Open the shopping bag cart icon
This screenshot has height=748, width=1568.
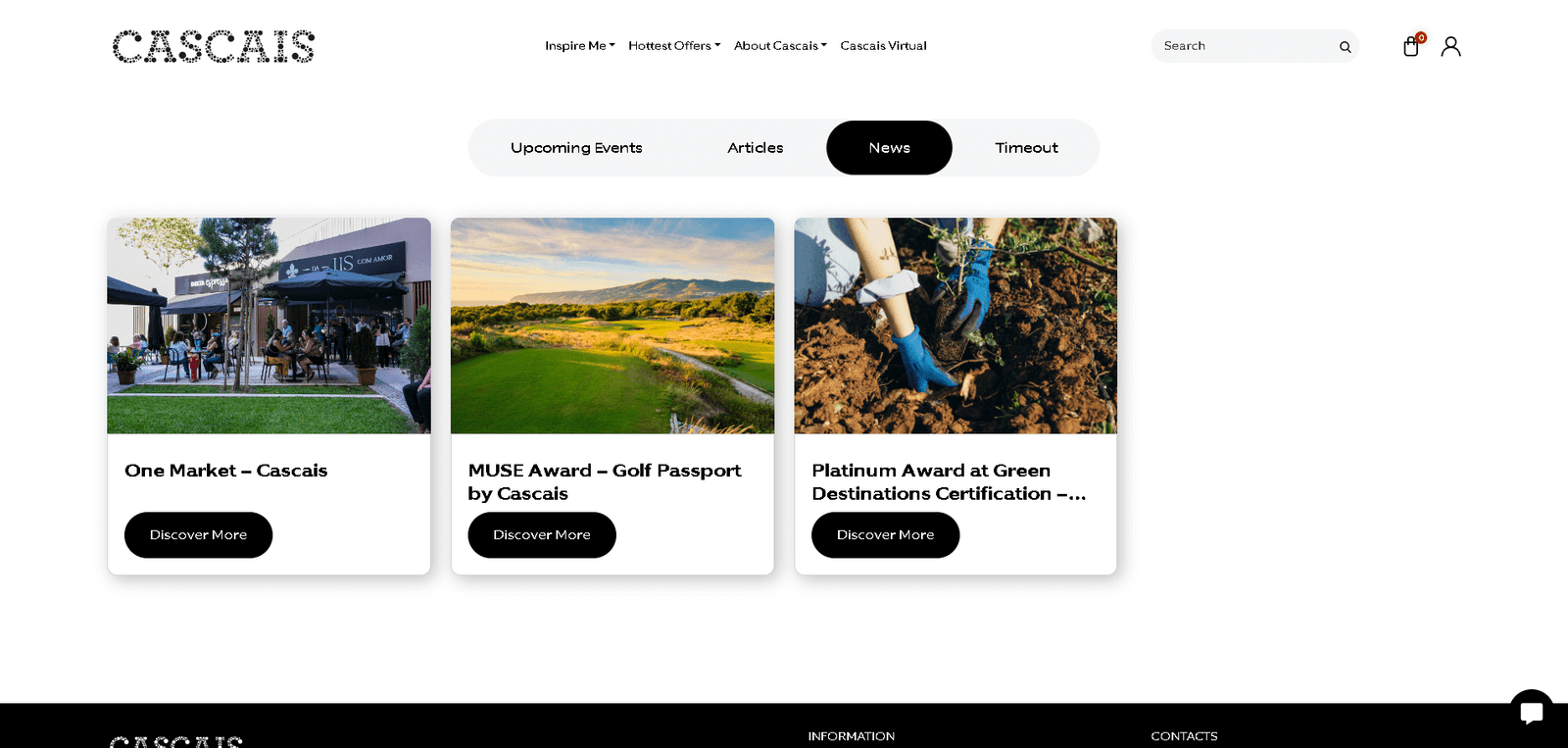tap(1411, 46)
